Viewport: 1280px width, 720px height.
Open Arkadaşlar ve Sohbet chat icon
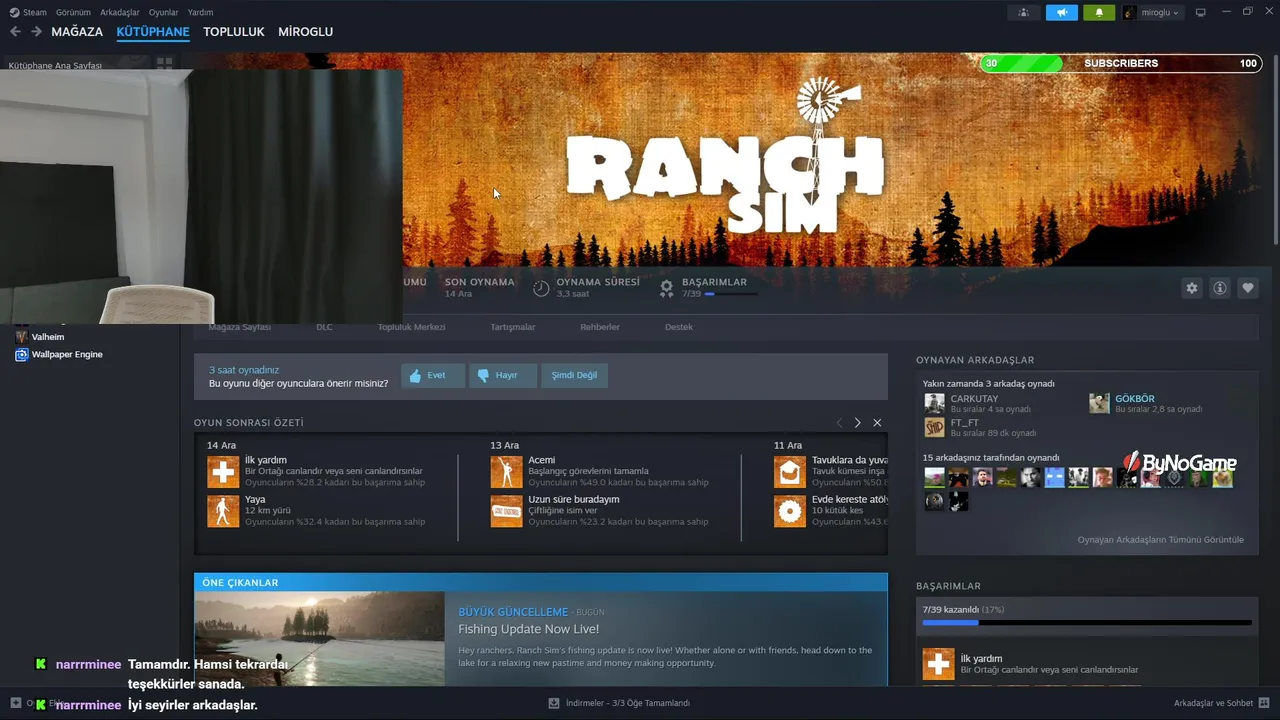pos(1264,703)
